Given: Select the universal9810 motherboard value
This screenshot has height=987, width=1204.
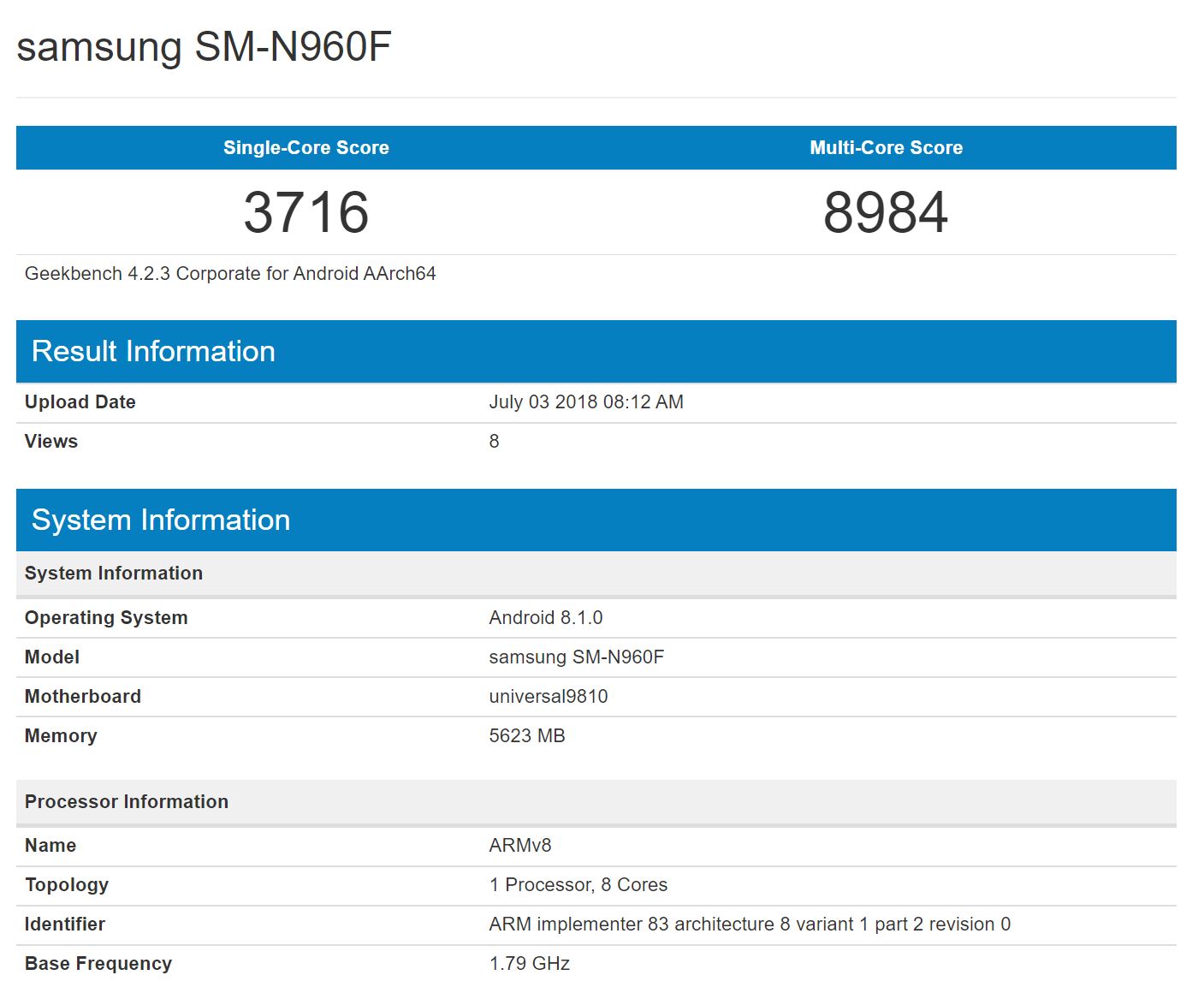Looking at the screenshot, I should [548, 697].
